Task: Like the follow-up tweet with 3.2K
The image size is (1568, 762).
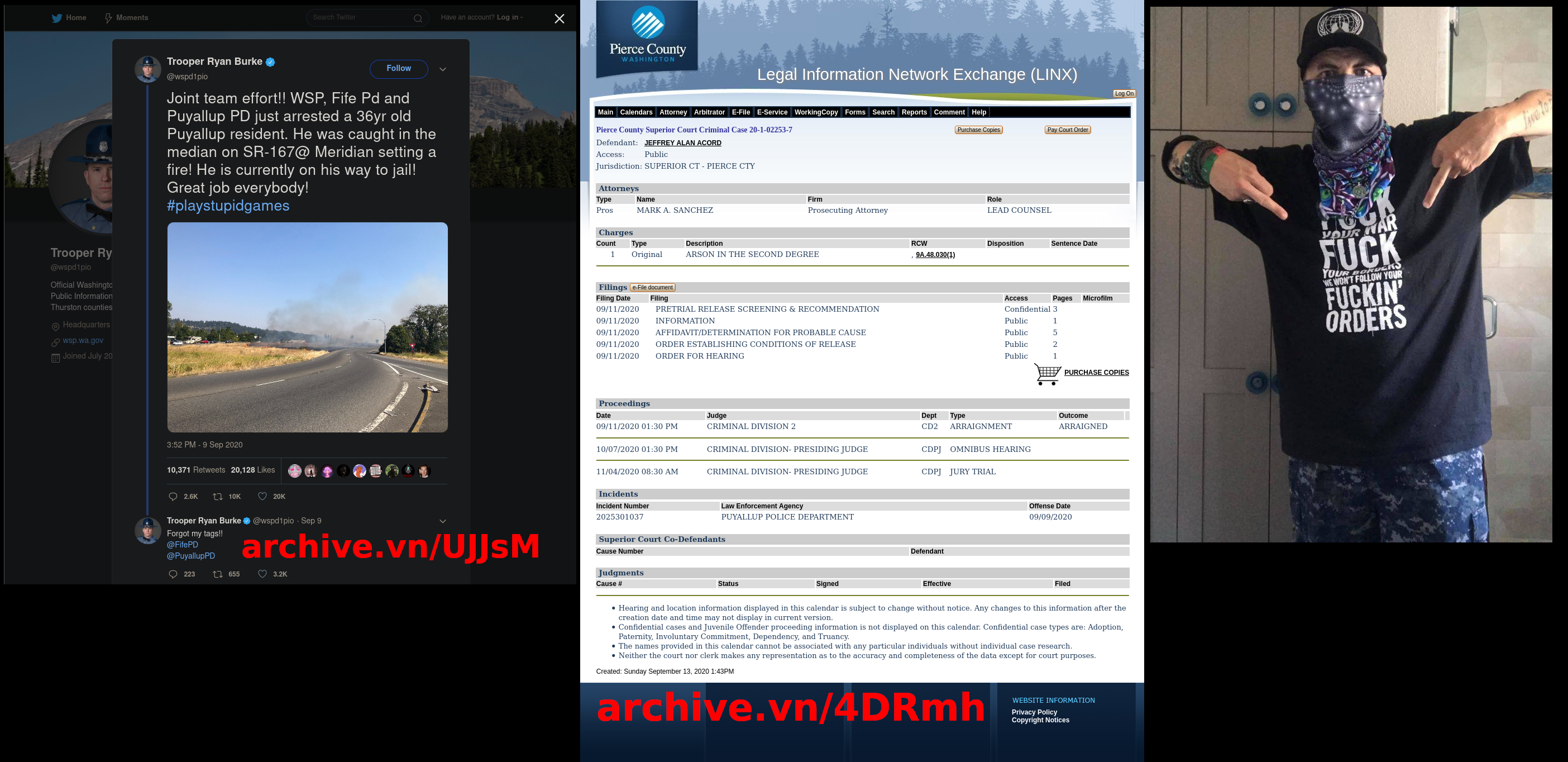Action: (262, 574)
